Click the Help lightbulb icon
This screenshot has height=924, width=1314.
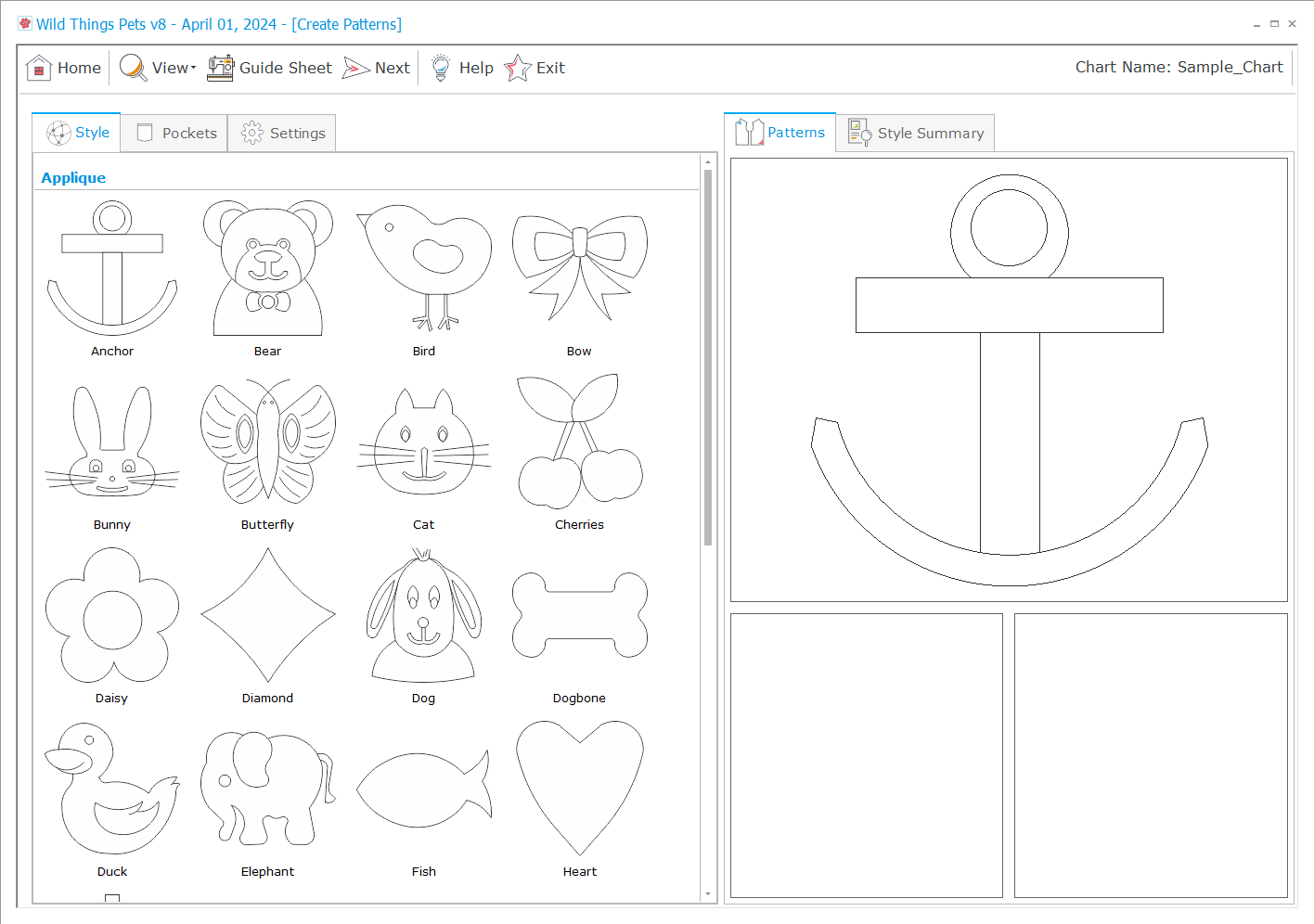tap(441, 68)
